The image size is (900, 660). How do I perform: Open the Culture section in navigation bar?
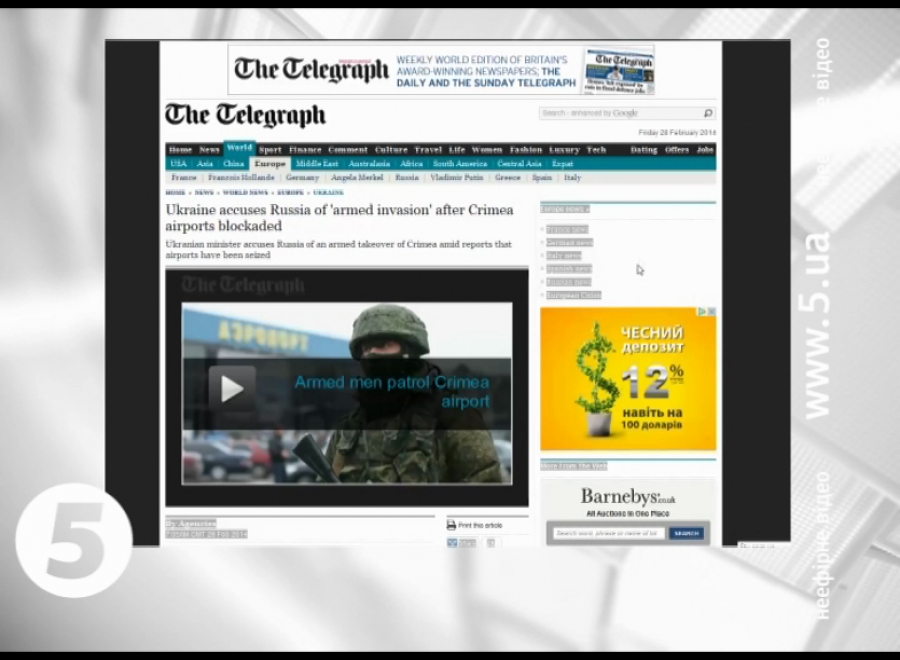391,150
